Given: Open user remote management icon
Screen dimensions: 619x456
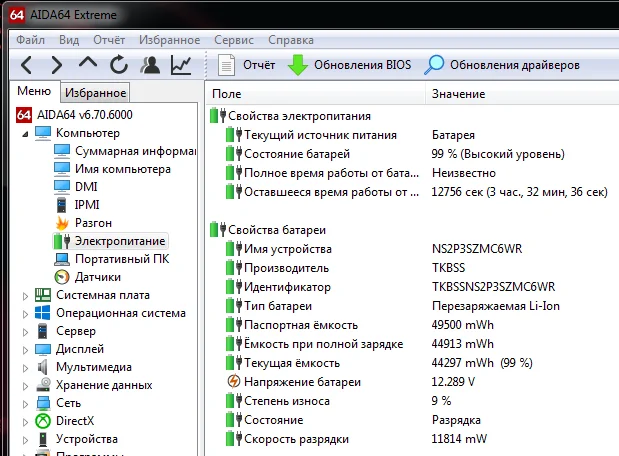Looking at the screenshot, I should click(150, 65).
